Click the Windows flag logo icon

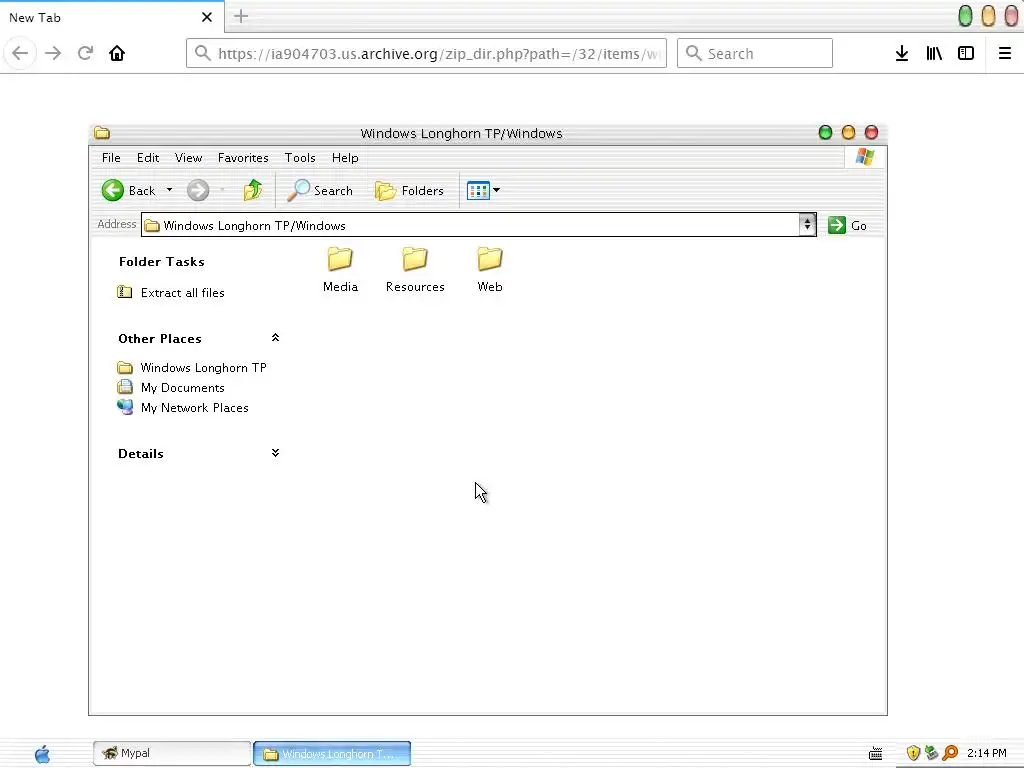[865, 157]
